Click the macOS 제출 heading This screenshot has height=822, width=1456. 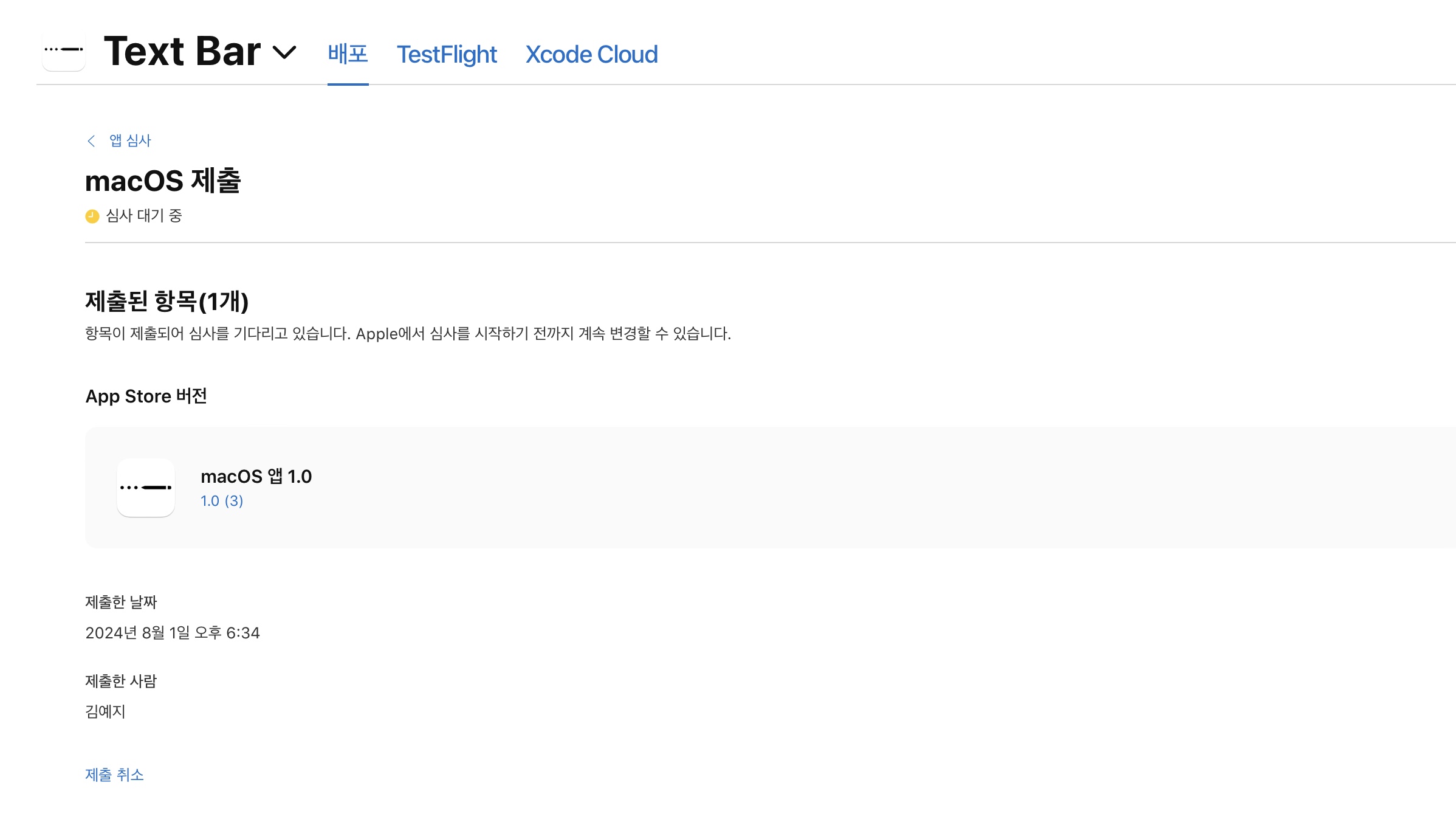pyautogui.click(x=163, y=181)
